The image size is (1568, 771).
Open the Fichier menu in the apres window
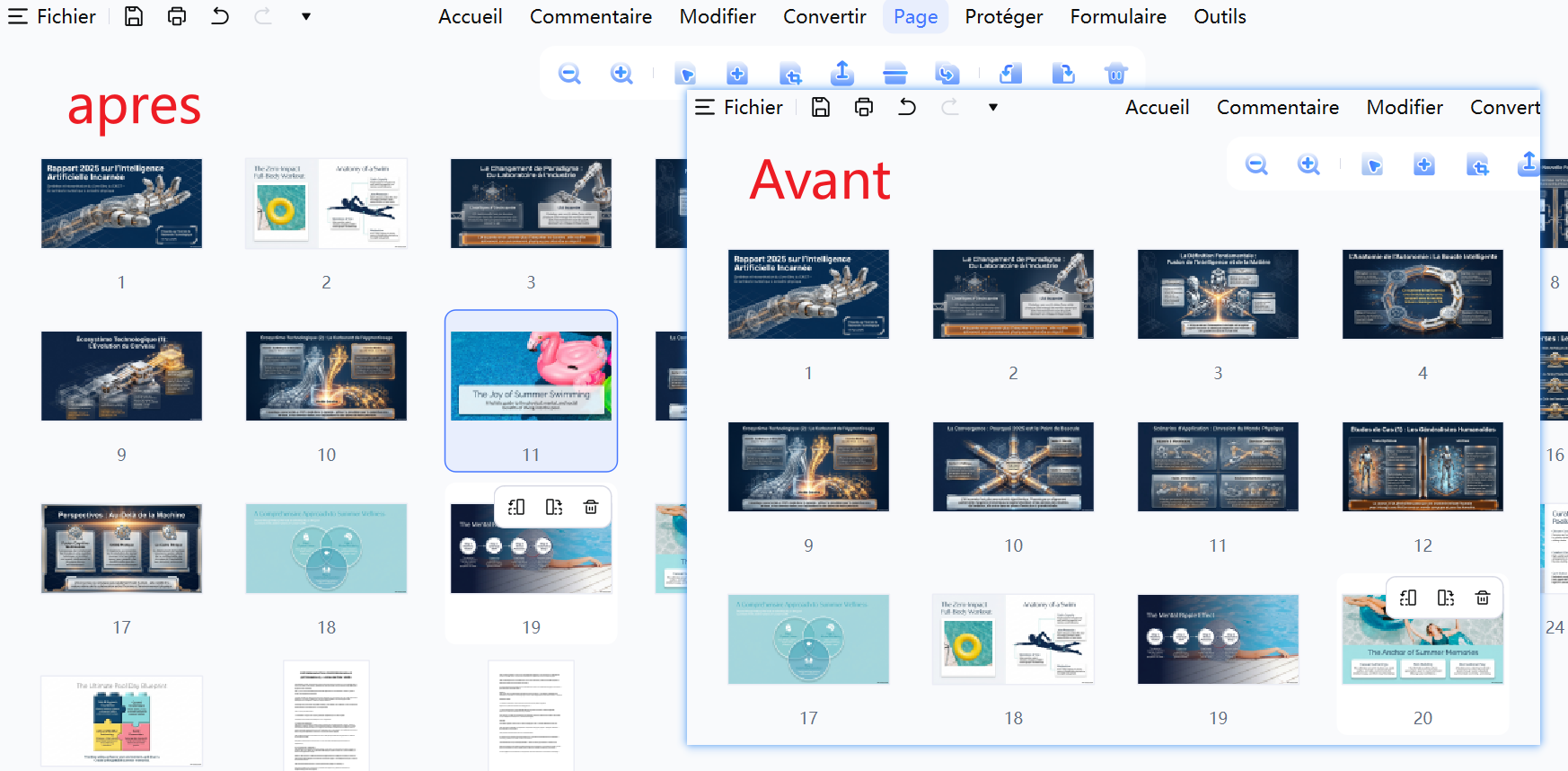tap(52, 16)
